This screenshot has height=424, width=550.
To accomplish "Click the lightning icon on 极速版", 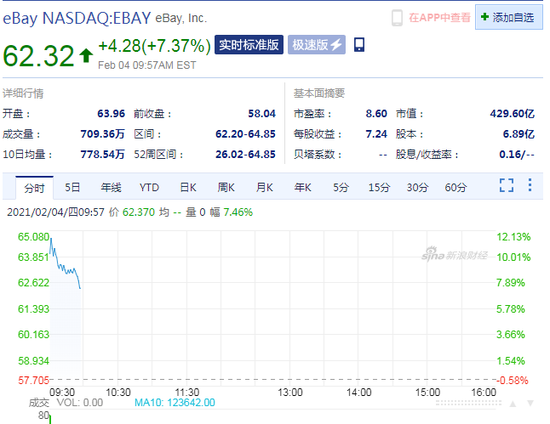I will (336, 45).
